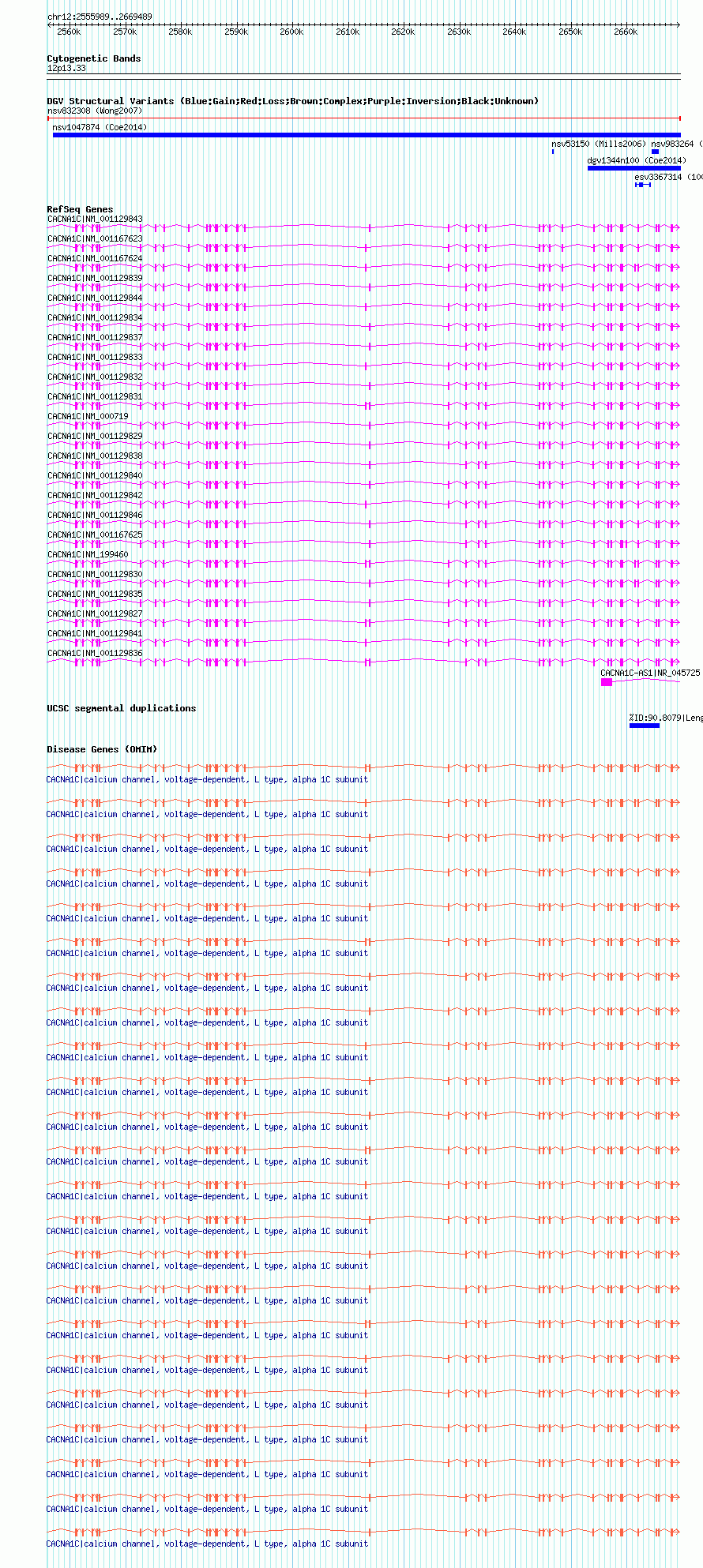Click the 12p13.33 band label
Image resolution: width=703 pixels, height=1568 pixels.
point(66,69)
